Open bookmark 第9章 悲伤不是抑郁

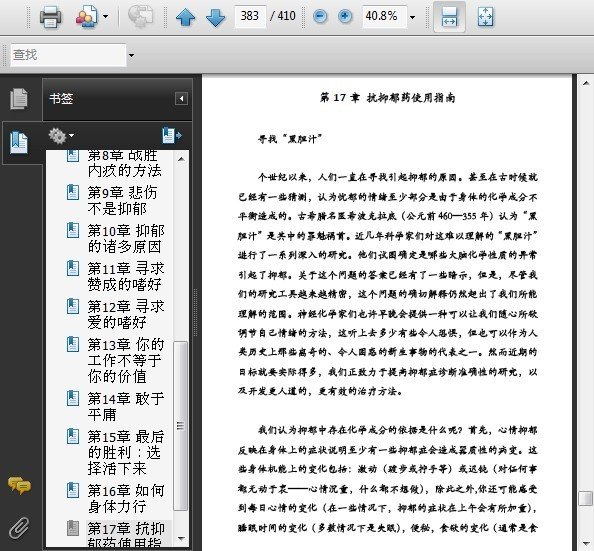[122, 200]
